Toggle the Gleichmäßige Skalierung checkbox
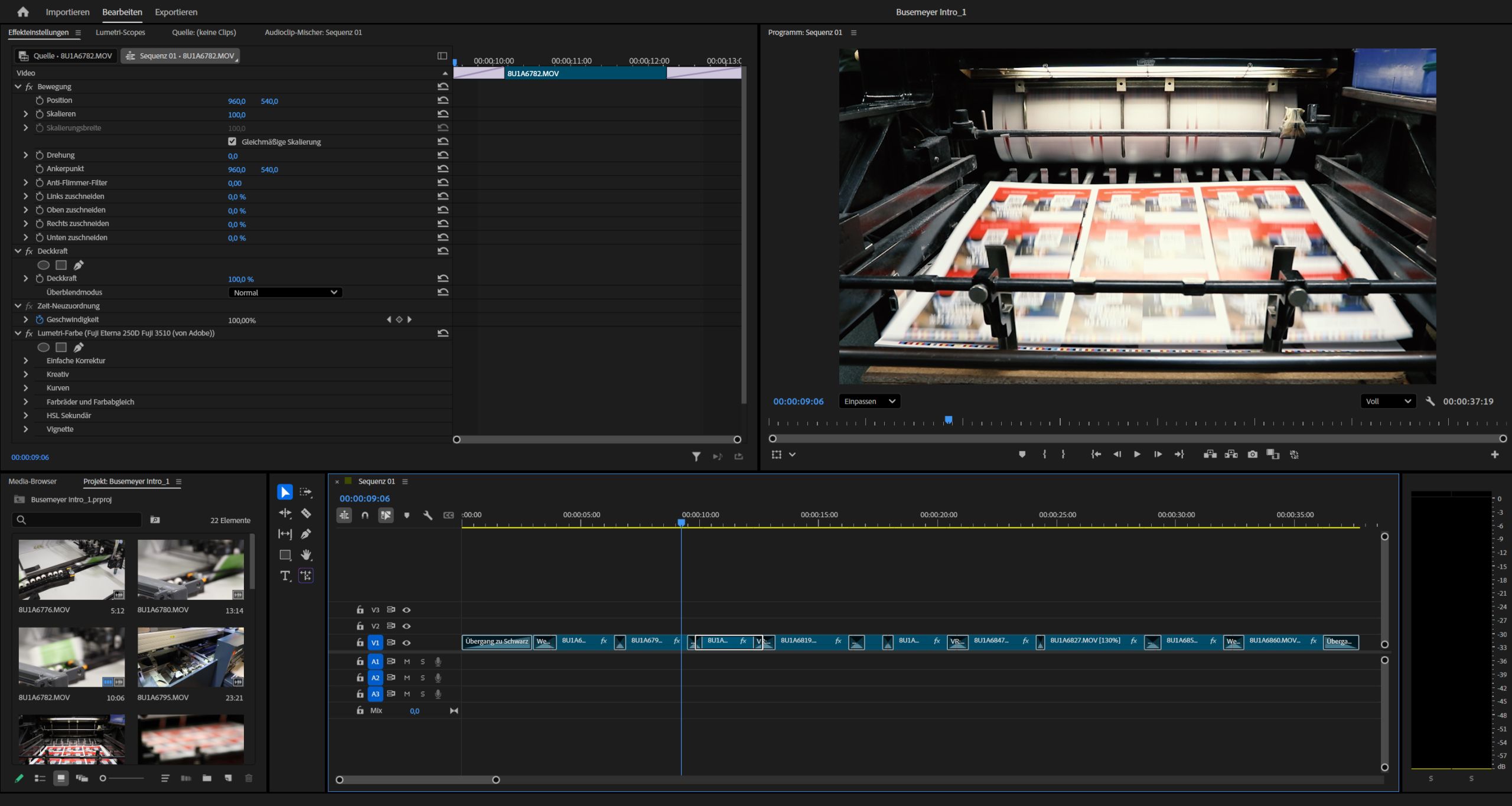 point(232,142)
